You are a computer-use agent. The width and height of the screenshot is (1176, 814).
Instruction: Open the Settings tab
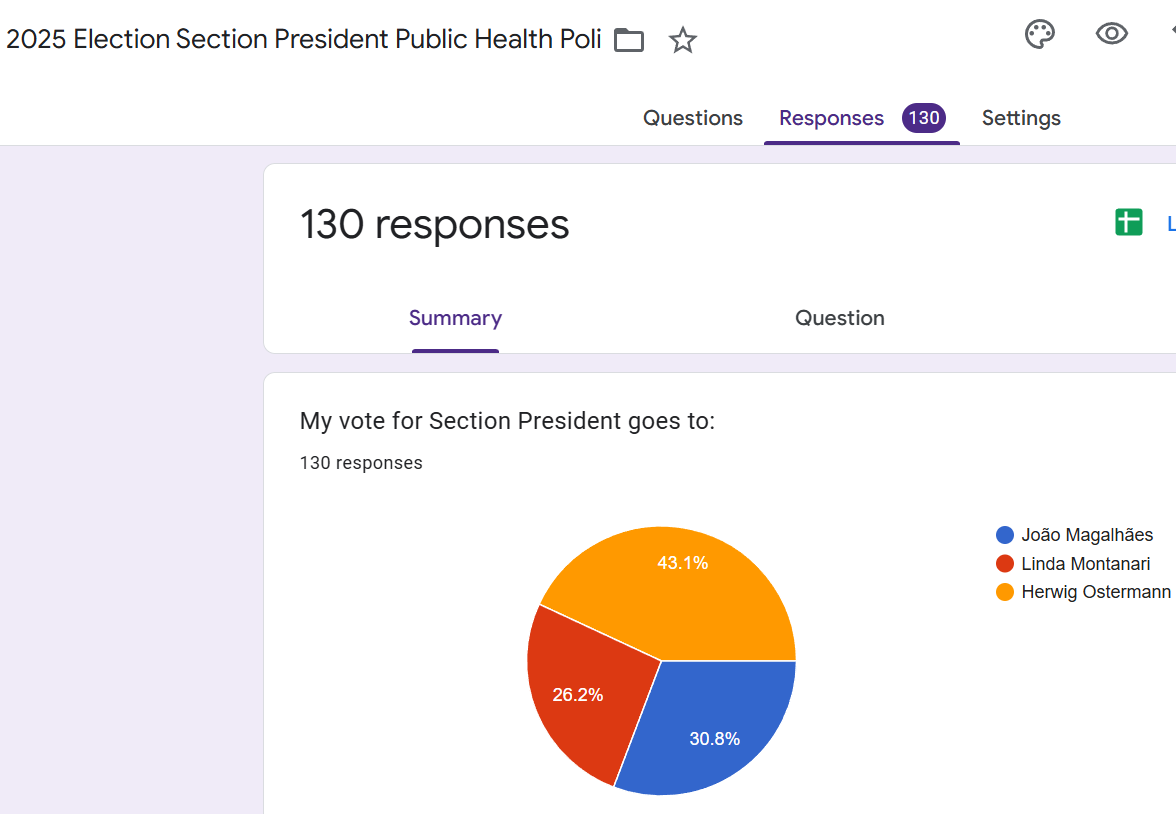pos(1021,118)
